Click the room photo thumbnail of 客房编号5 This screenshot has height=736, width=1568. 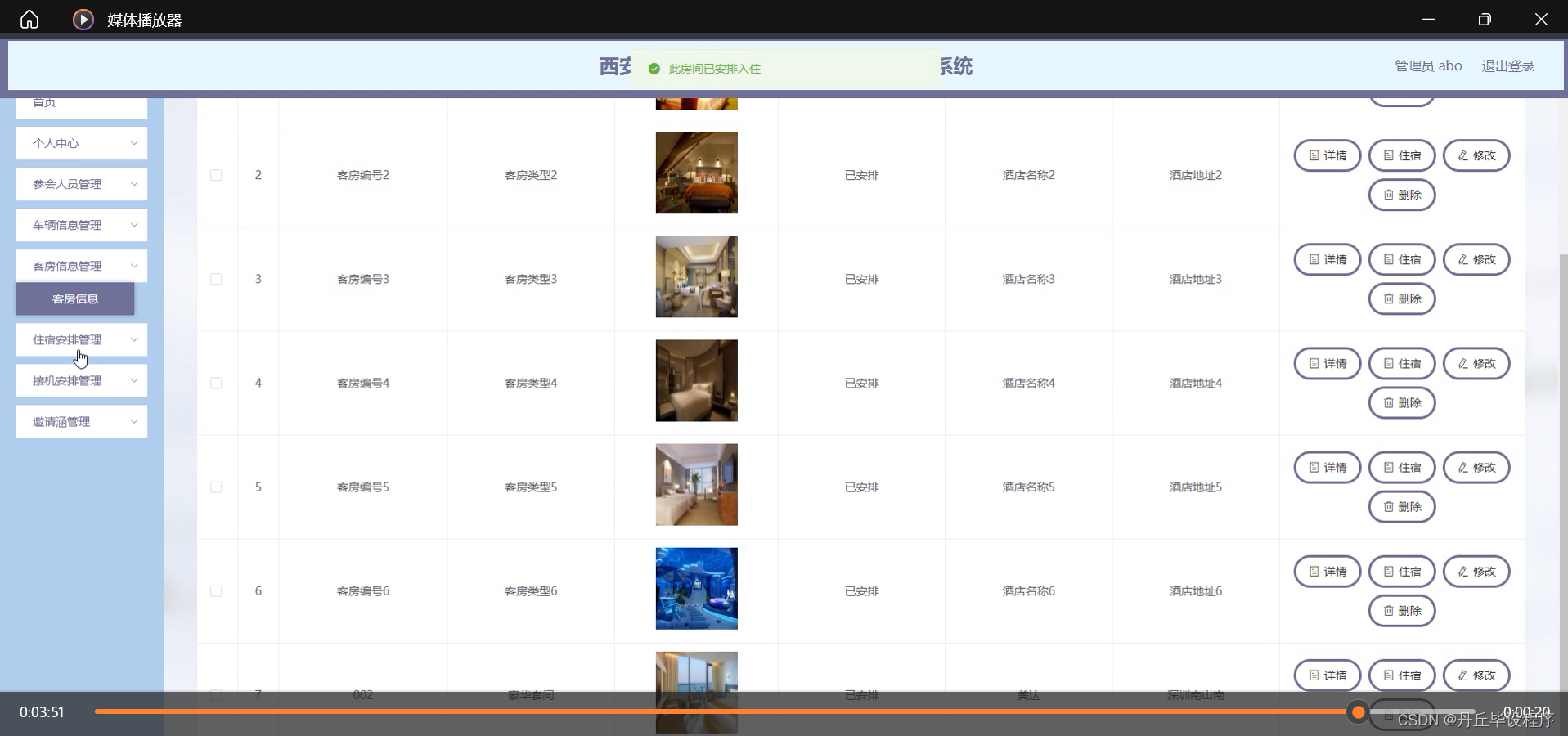[x=695, y=485]
